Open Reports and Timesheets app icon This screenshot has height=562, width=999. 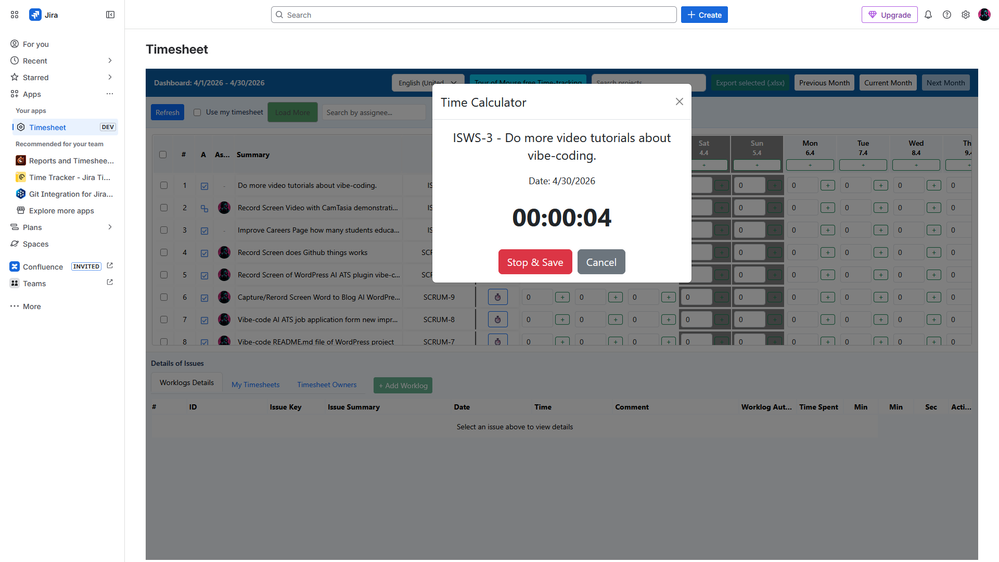point(20,161)
